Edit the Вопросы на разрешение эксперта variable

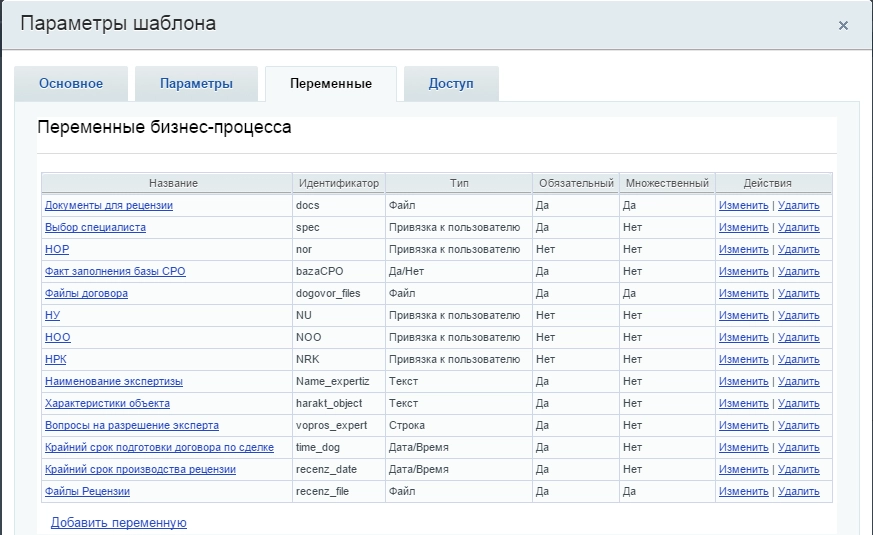coord(743,426)
